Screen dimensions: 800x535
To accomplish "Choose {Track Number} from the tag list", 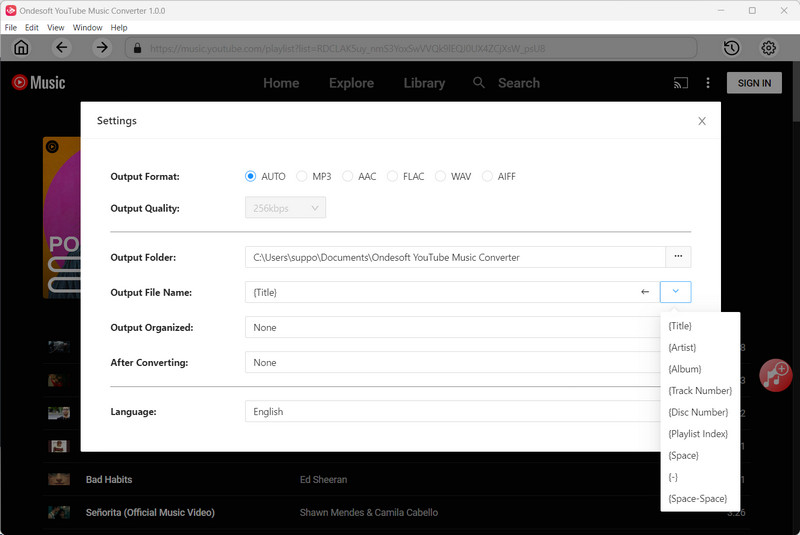I will (700, 391).
